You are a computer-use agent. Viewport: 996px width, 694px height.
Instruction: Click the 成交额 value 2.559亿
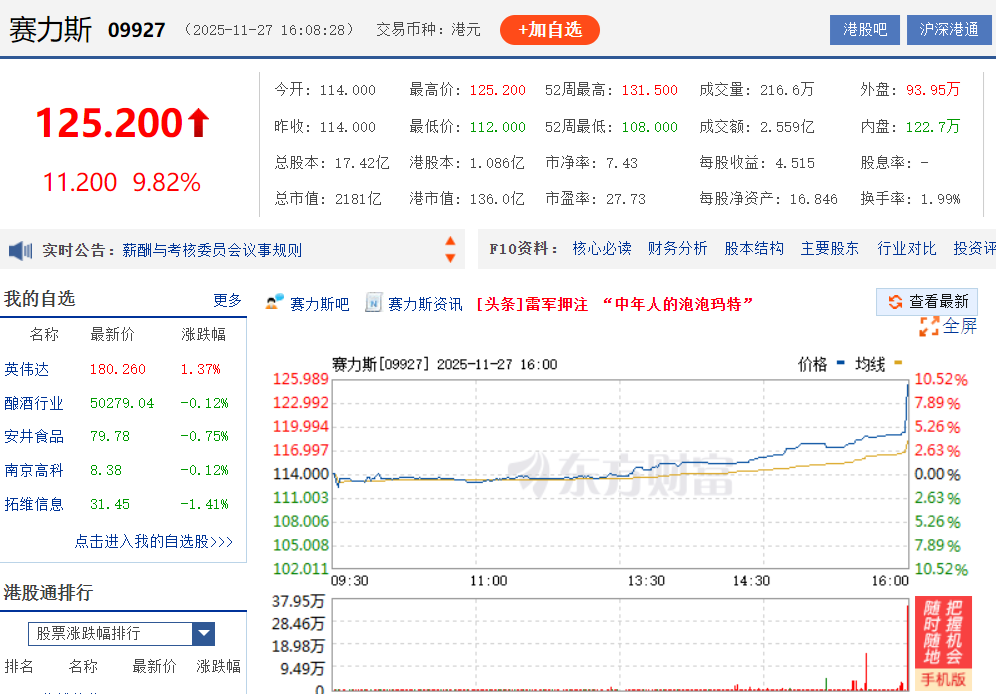click(x=787, y=127)
